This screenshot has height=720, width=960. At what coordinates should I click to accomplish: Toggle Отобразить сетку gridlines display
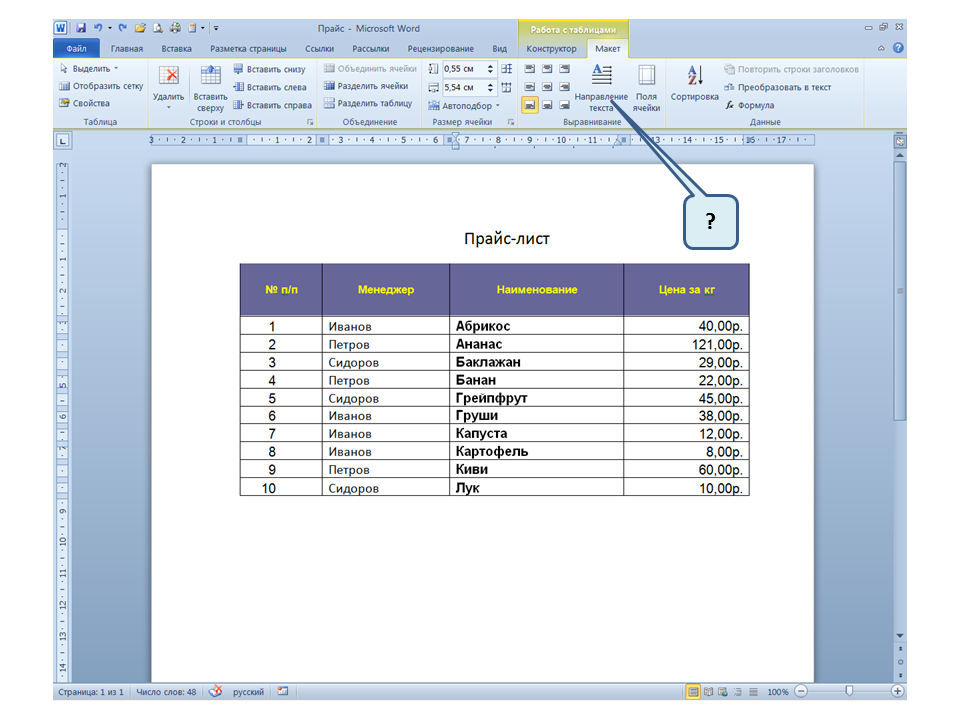tap(101, 86)
